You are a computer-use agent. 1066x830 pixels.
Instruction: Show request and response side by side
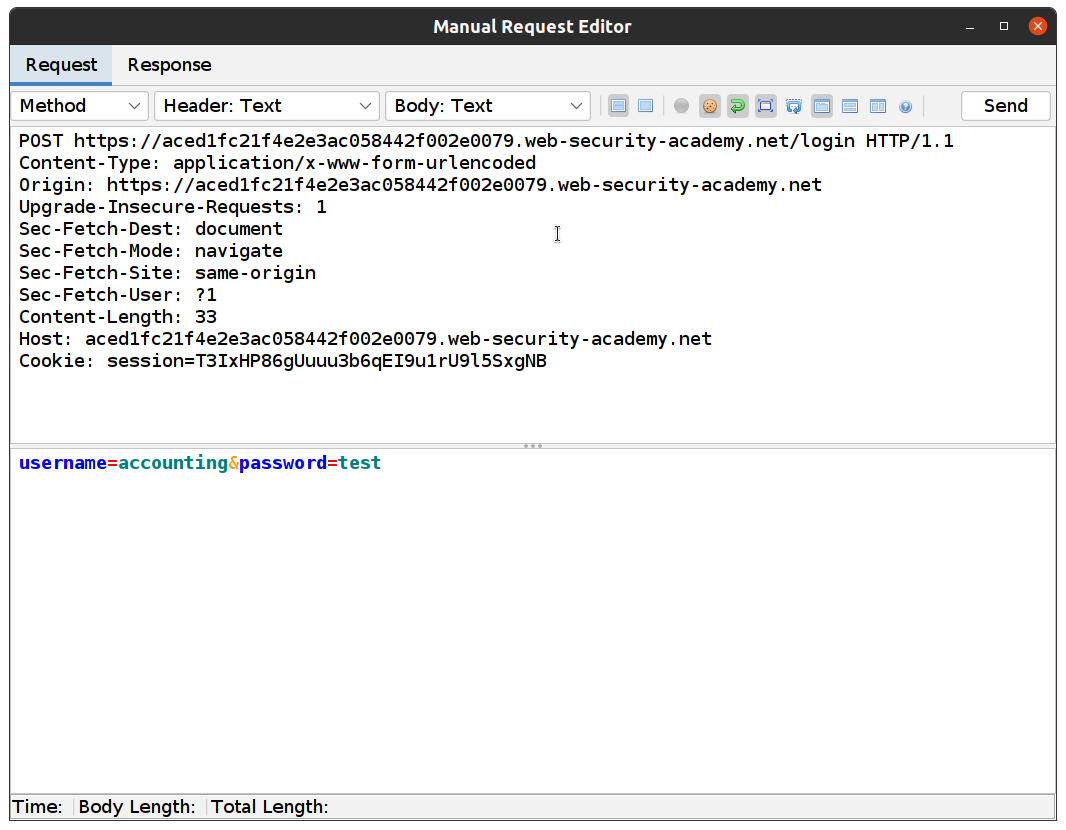click(878, 106)
